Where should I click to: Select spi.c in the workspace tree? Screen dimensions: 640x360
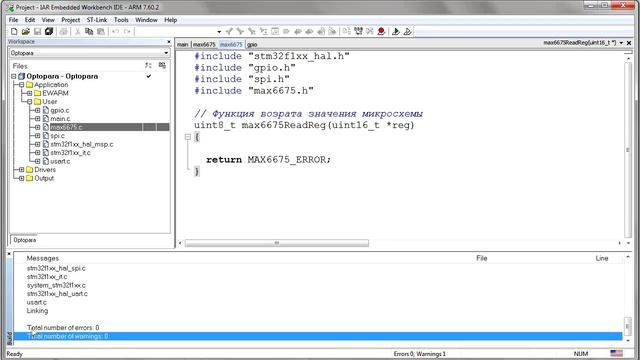[x=57, y=136]
